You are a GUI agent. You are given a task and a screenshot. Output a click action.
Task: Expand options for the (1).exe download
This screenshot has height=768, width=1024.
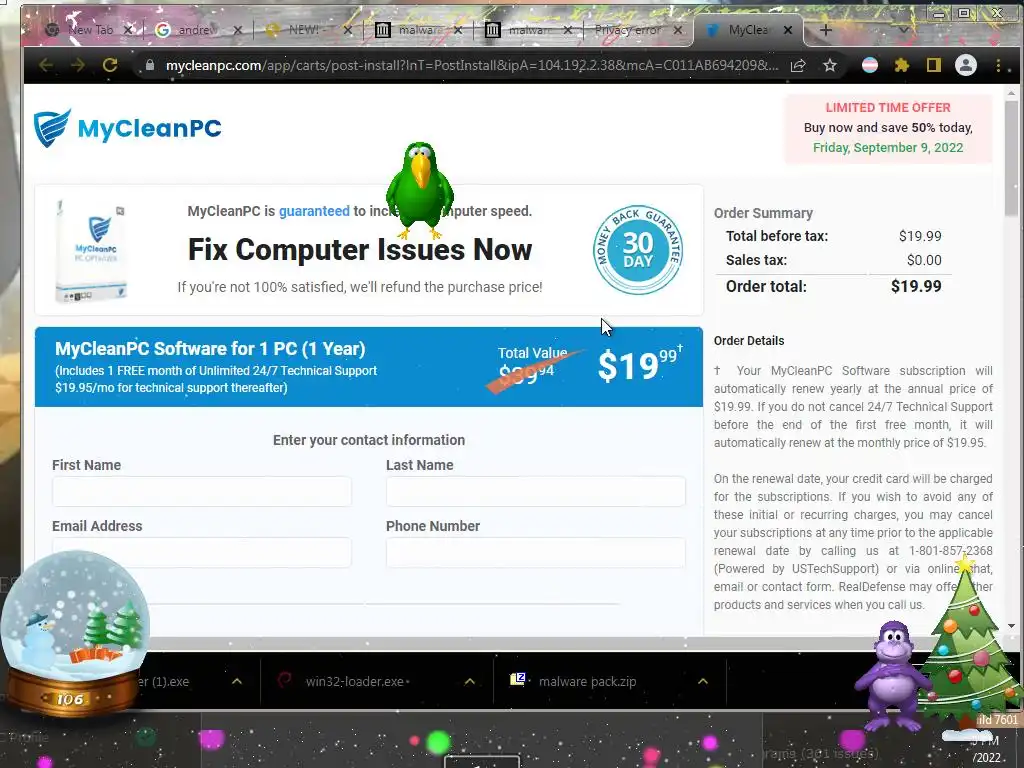[237, 681]
